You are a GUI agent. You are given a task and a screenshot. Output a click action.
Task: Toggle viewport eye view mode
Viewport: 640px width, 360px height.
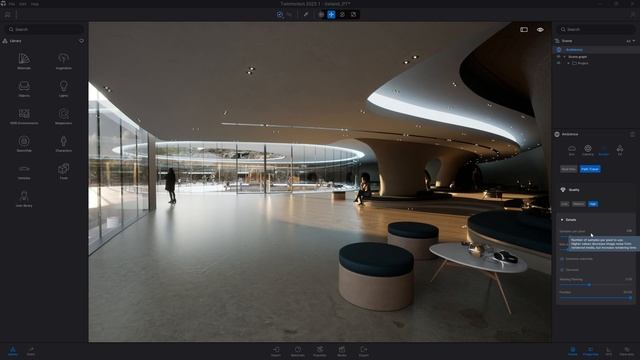[540, 29]
